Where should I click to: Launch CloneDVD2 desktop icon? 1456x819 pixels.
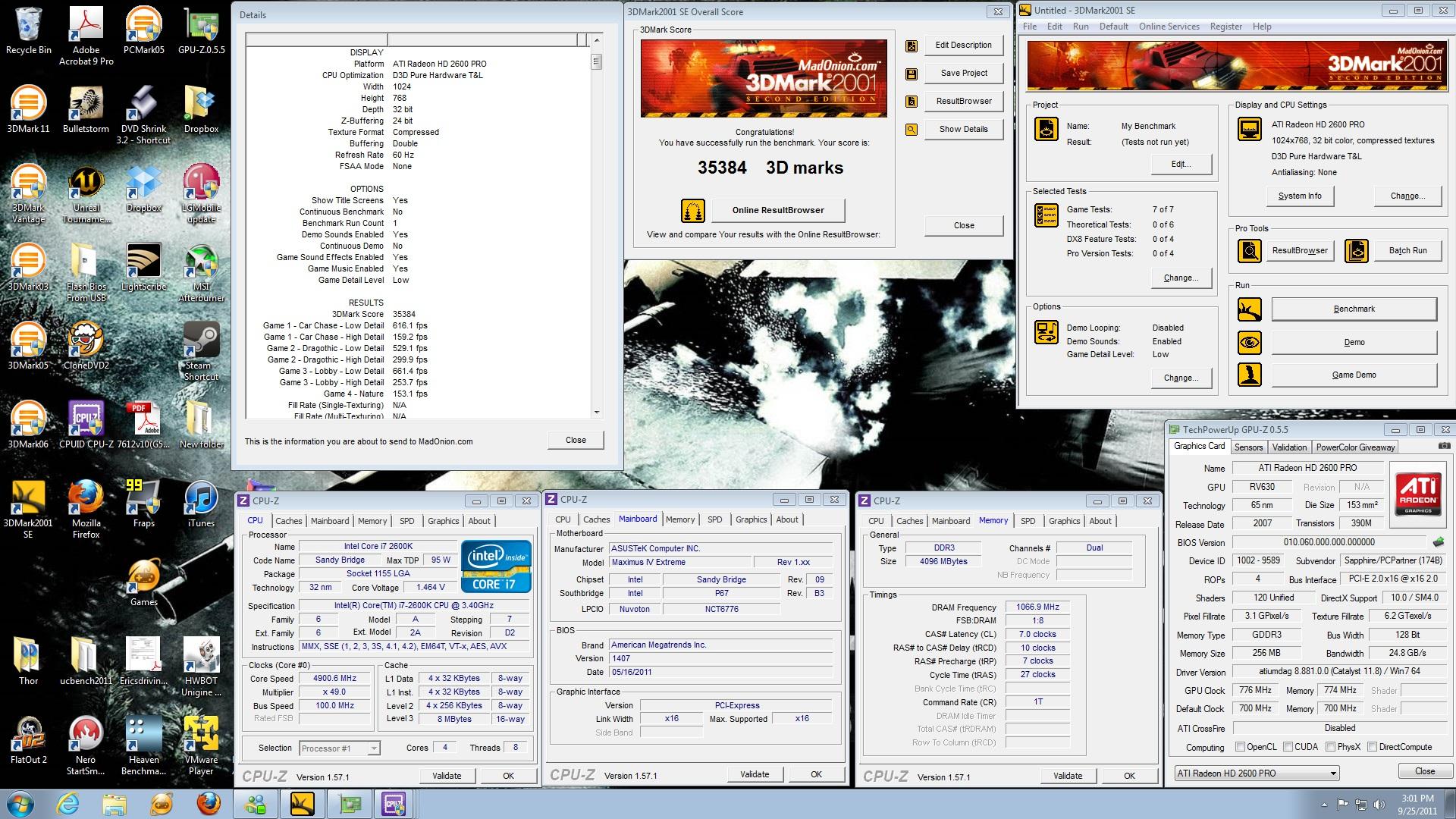[x=86, y=346]
